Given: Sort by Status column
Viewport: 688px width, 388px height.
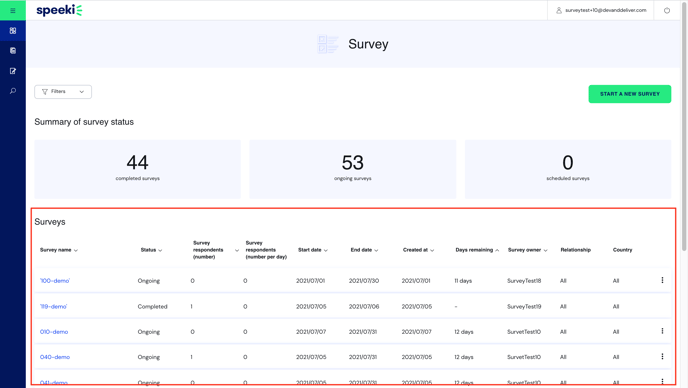Looking at the screenshot, I should click(151, 250).
